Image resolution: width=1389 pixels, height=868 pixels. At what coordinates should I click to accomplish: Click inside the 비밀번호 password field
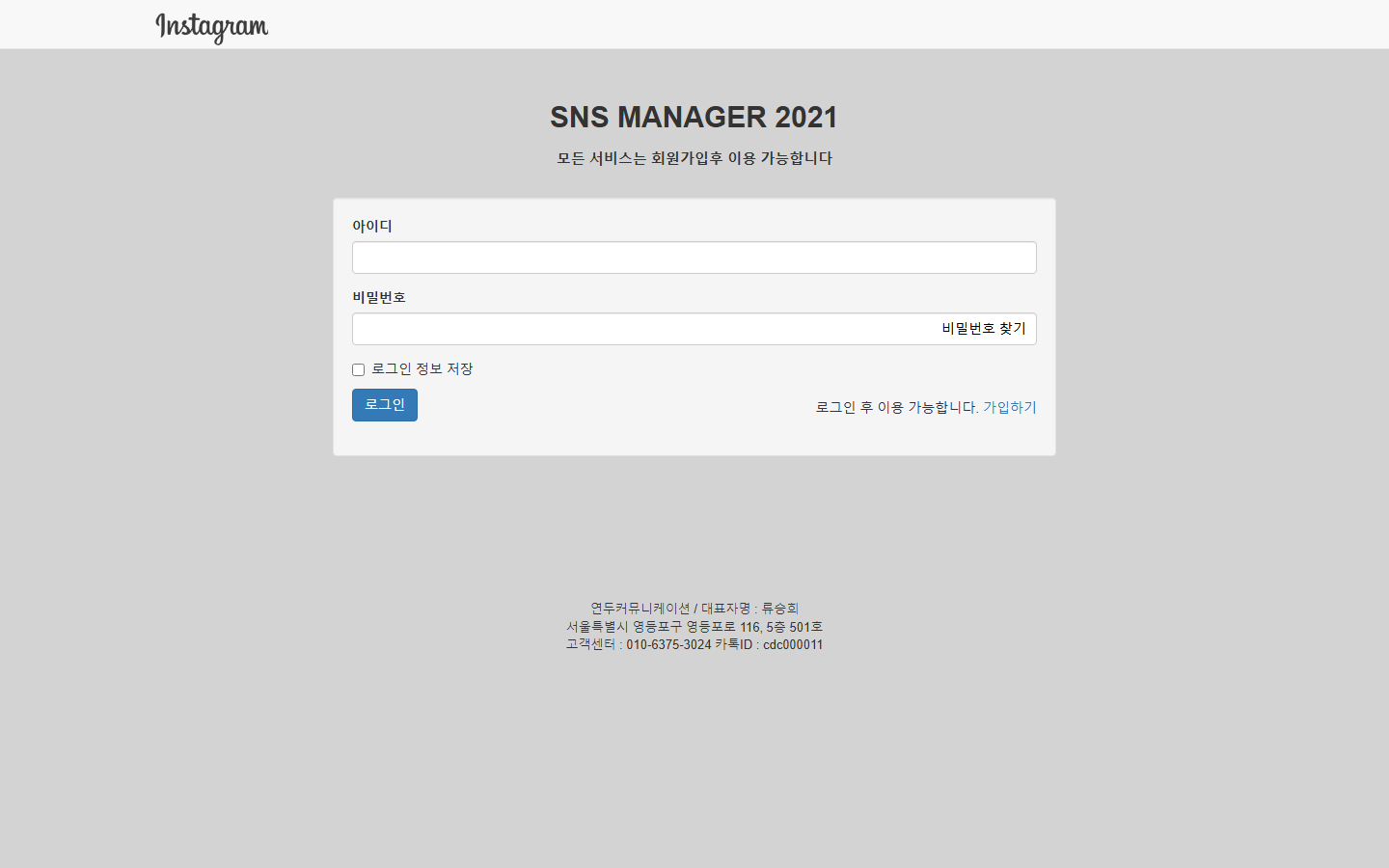coord(627,329)
